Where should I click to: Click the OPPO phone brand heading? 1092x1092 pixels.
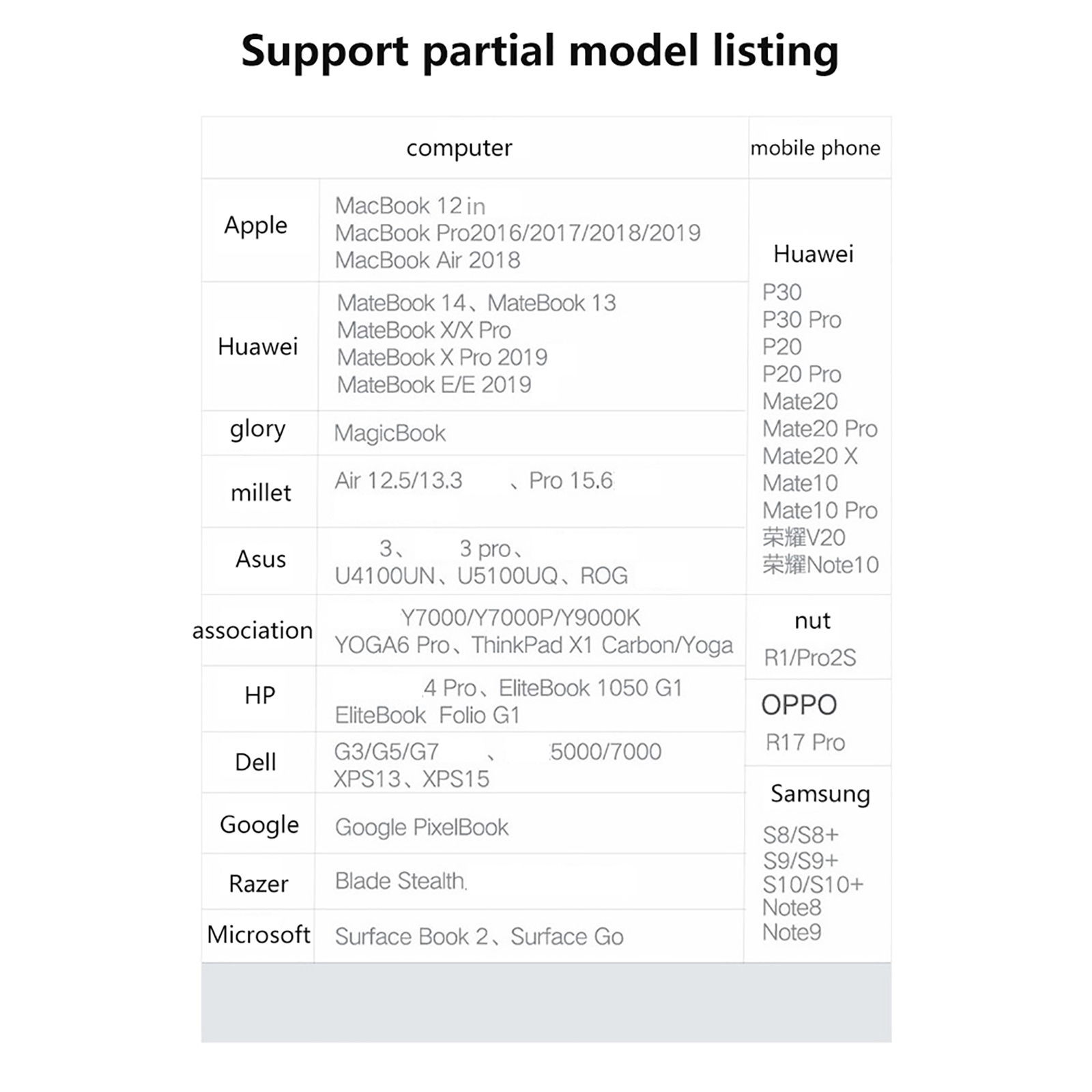tap(799, 705)
